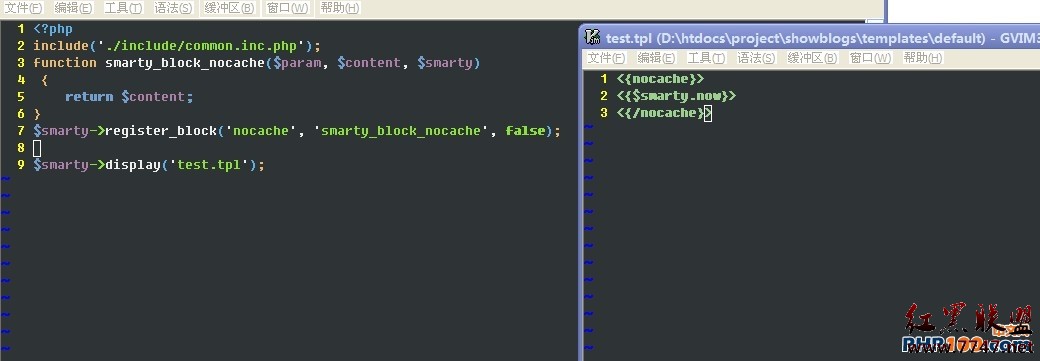This screenshot has height=361, width=1040.
Task: Open 缓冲区(B) menu in the test.tpl window
Action: [812, 58]
